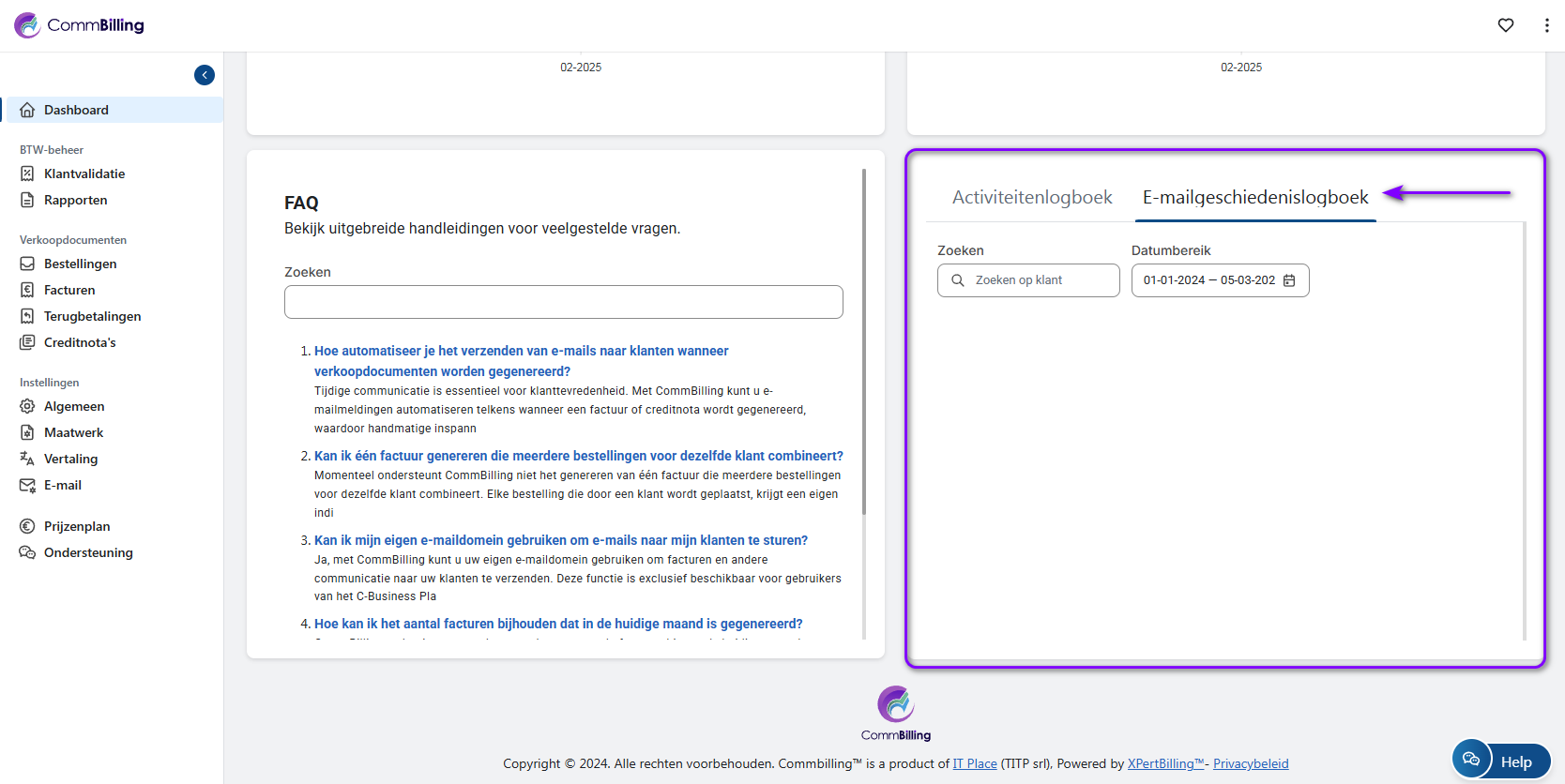Go to Rapporten page
1565x784 pixels.
click(x=75, y=200)
